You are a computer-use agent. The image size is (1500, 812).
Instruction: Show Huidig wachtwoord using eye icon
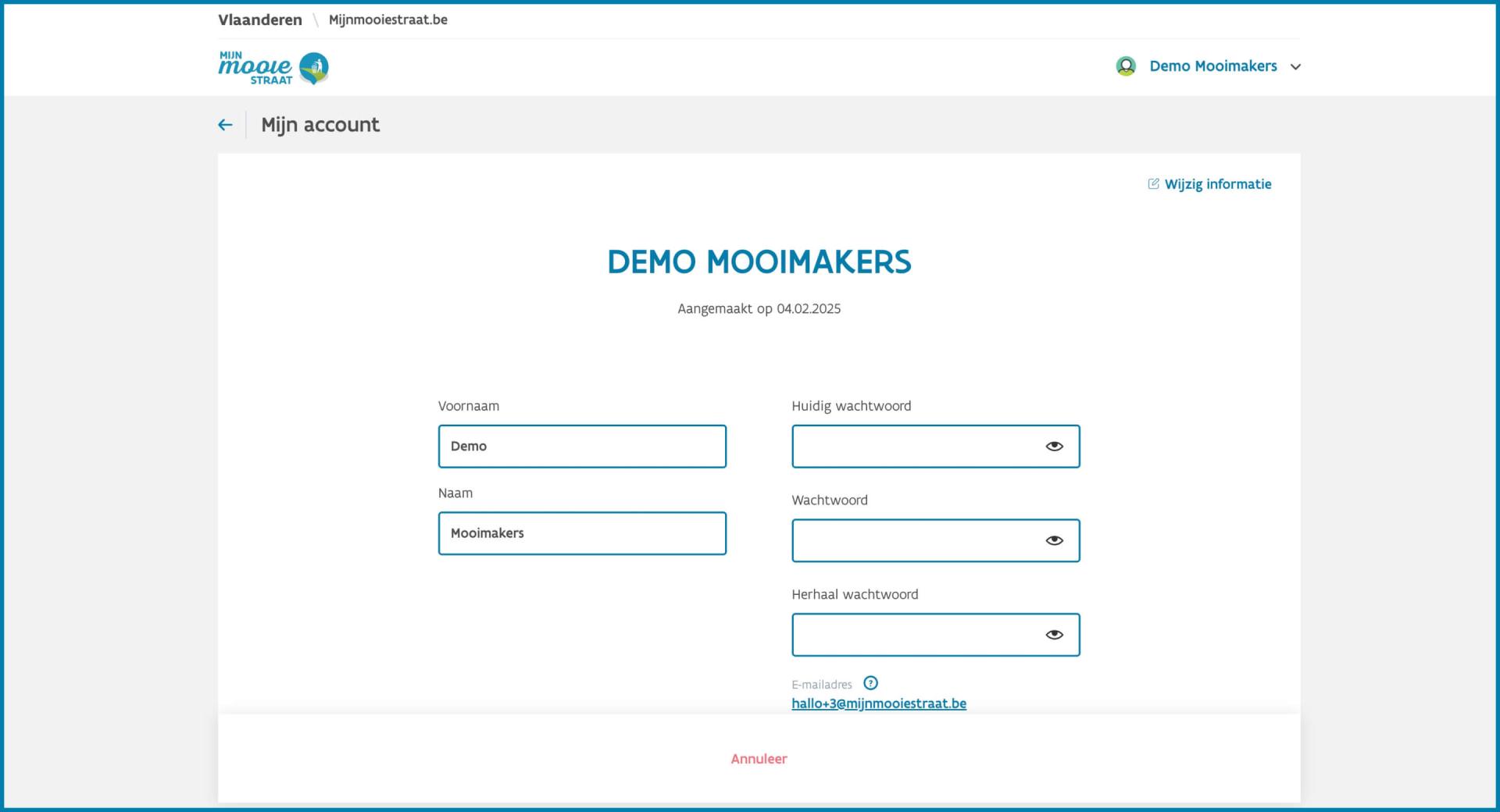click(1054, 446)
